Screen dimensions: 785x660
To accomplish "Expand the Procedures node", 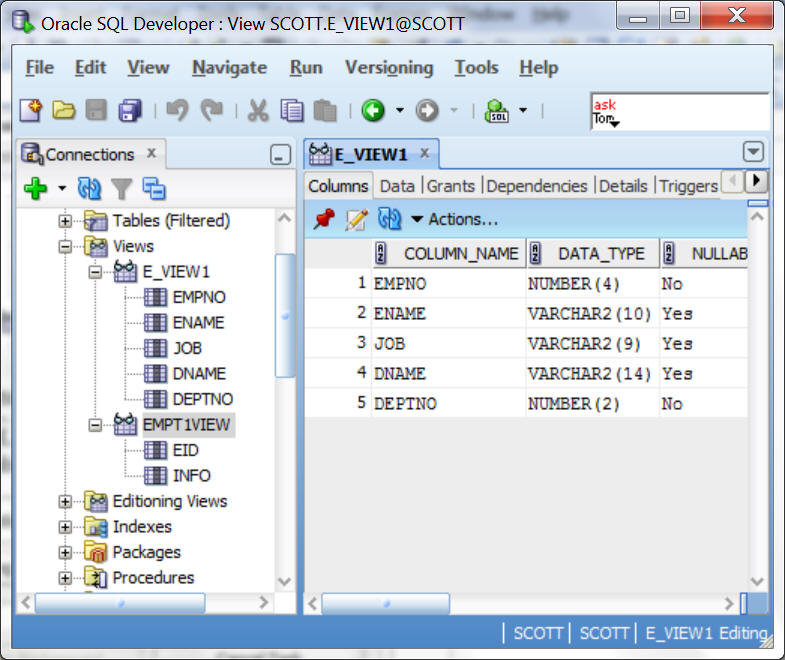I will [65, 578].
